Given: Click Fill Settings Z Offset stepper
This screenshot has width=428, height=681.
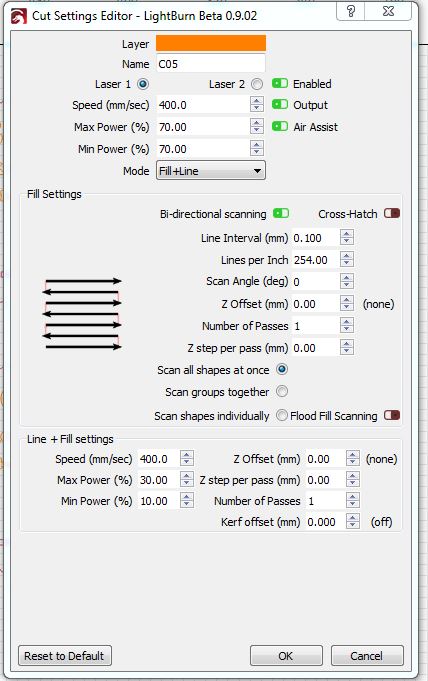Looking at the screenshot, I should coord(347,304).
